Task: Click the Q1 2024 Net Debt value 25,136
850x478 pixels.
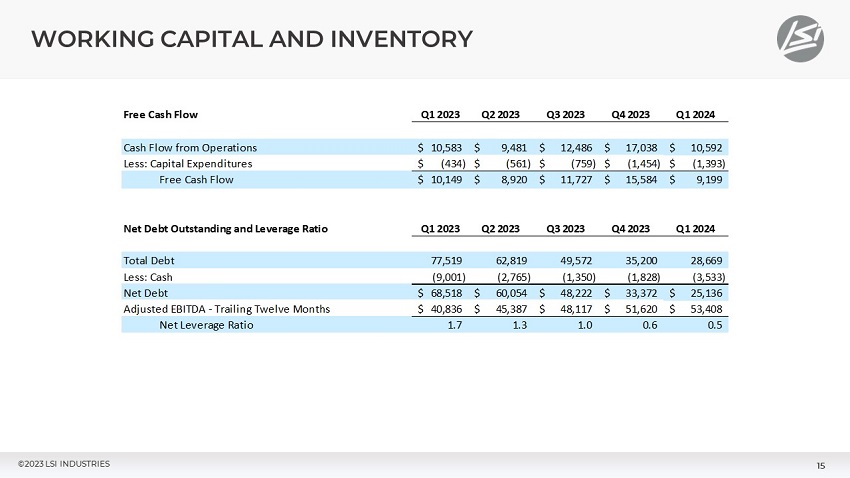Action: coord(706,292)
